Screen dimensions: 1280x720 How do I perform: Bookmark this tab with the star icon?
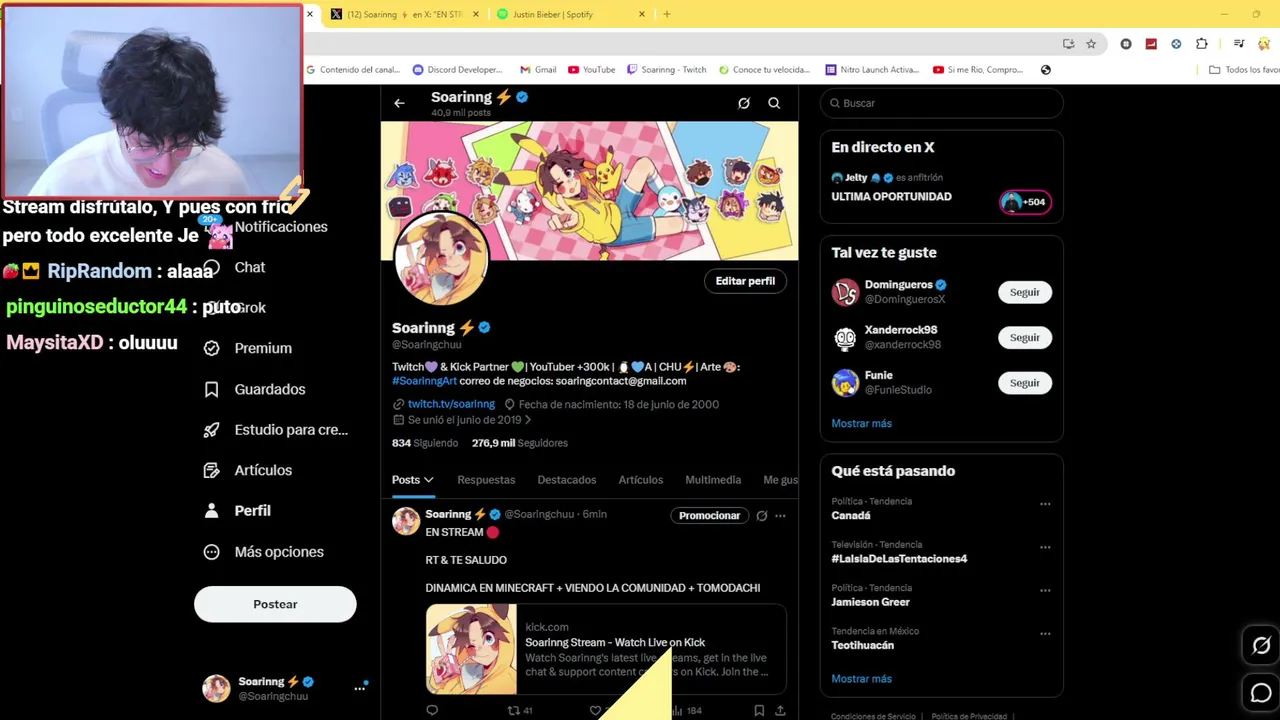coord(1091,44)
